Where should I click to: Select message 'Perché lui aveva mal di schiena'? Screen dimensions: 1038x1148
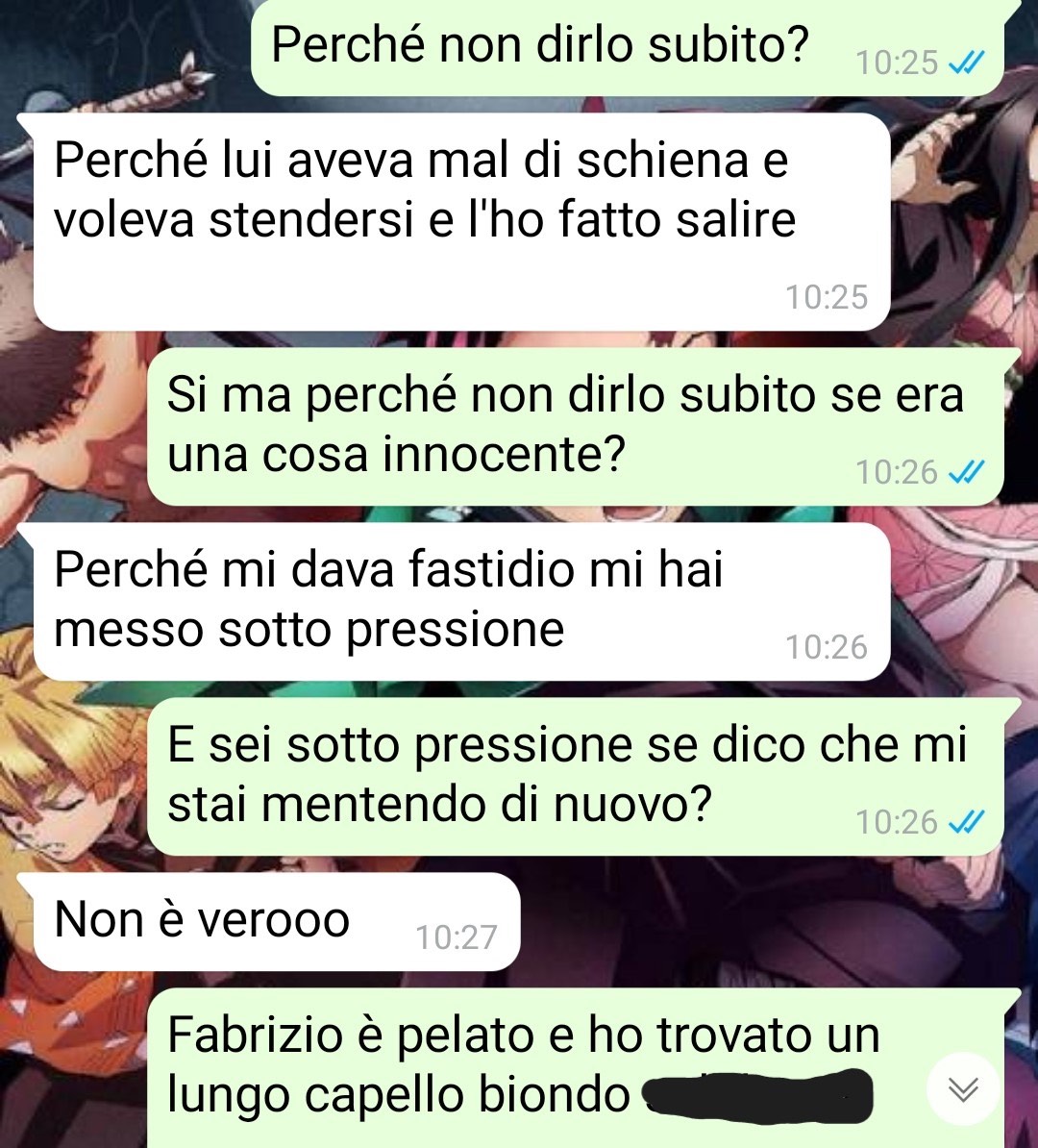pyautogui.click(x=462, y=221)
